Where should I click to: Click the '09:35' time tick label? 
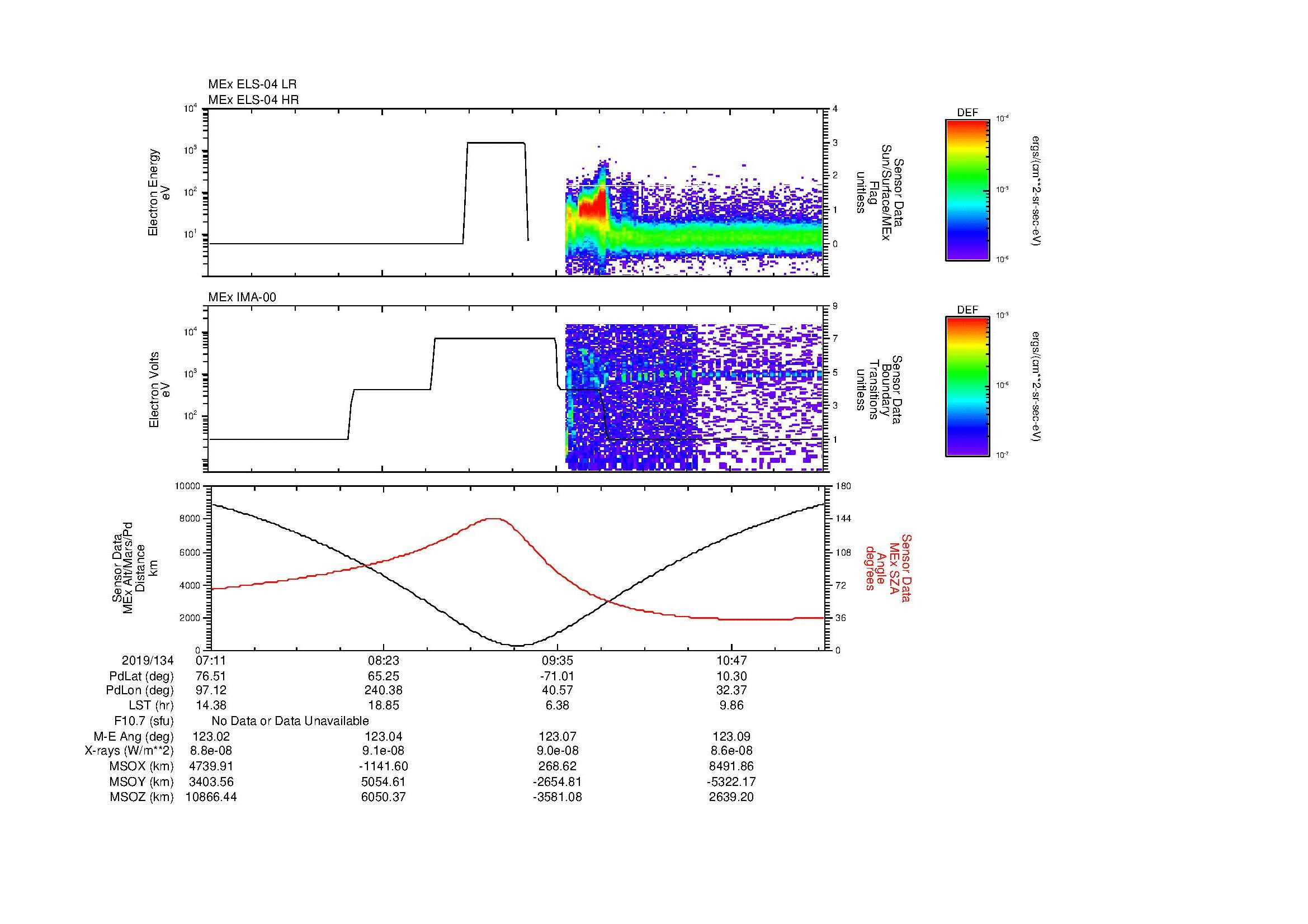557,660
